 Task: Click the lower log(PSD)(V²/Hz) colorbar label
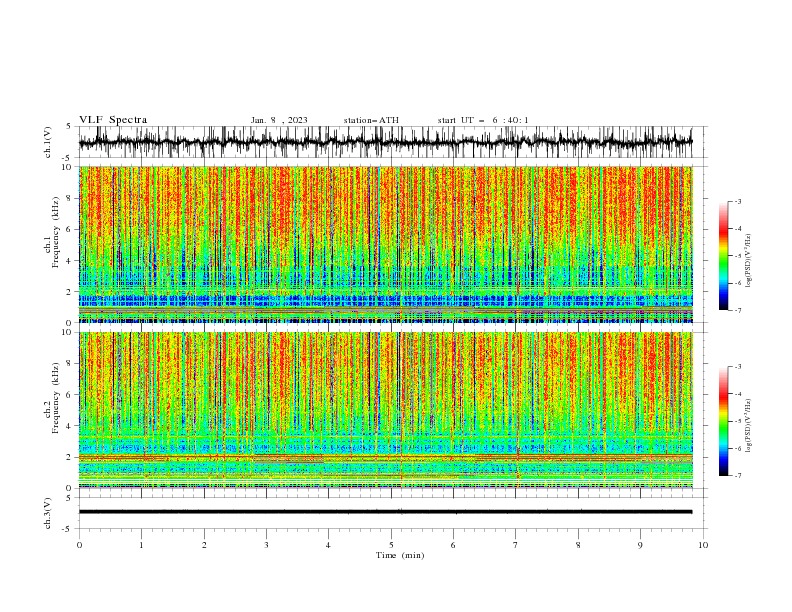748,425
